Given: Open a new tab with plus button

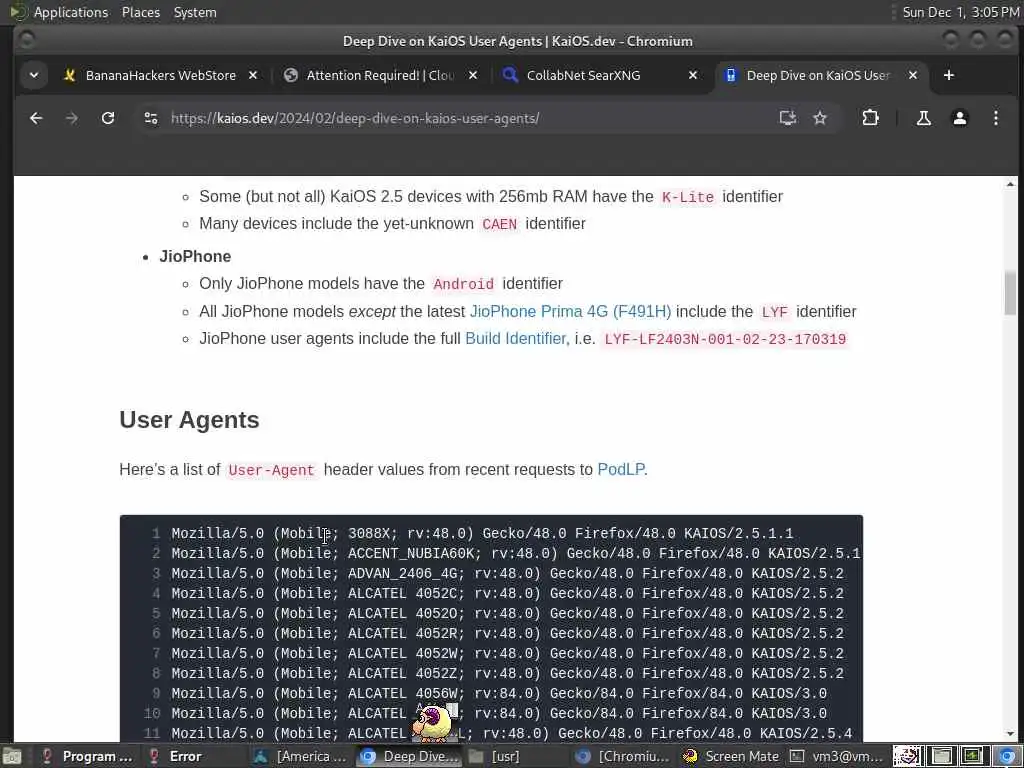Looking at the screenshot, I should [x=949, y=75].
